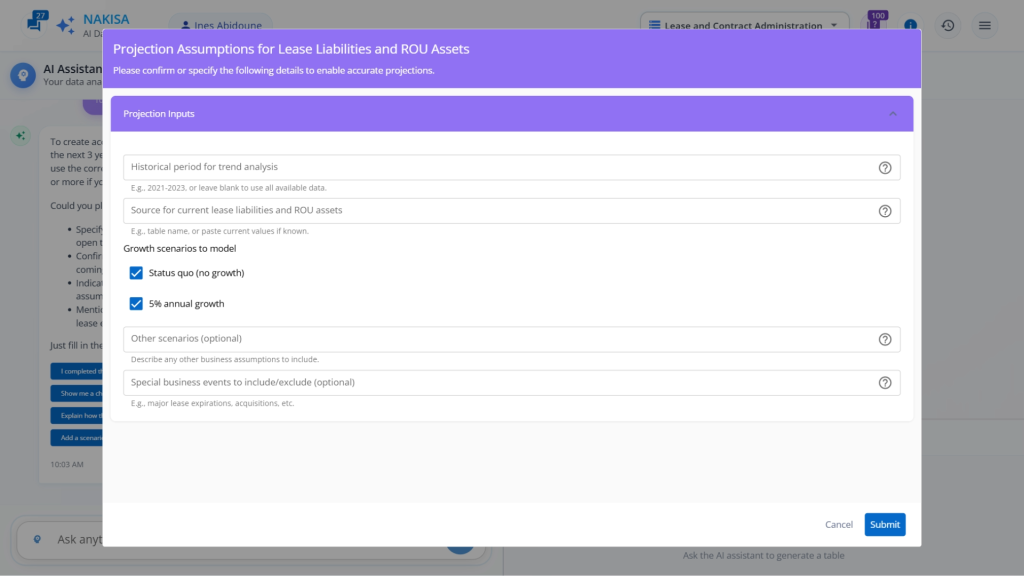Click help icon for Historical period field

pos(884,168)
